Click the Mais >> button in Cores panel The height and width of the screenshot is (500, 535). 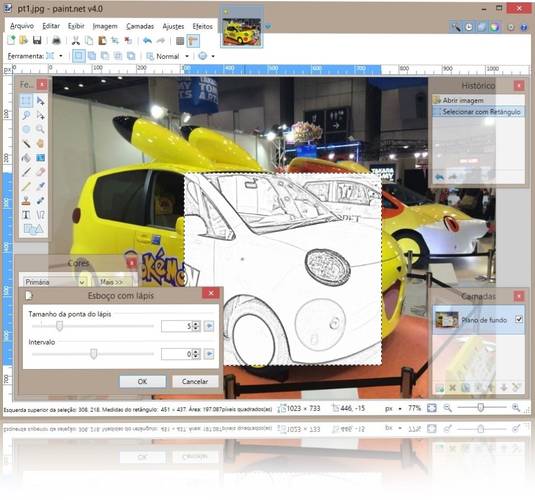pos(111,282)
